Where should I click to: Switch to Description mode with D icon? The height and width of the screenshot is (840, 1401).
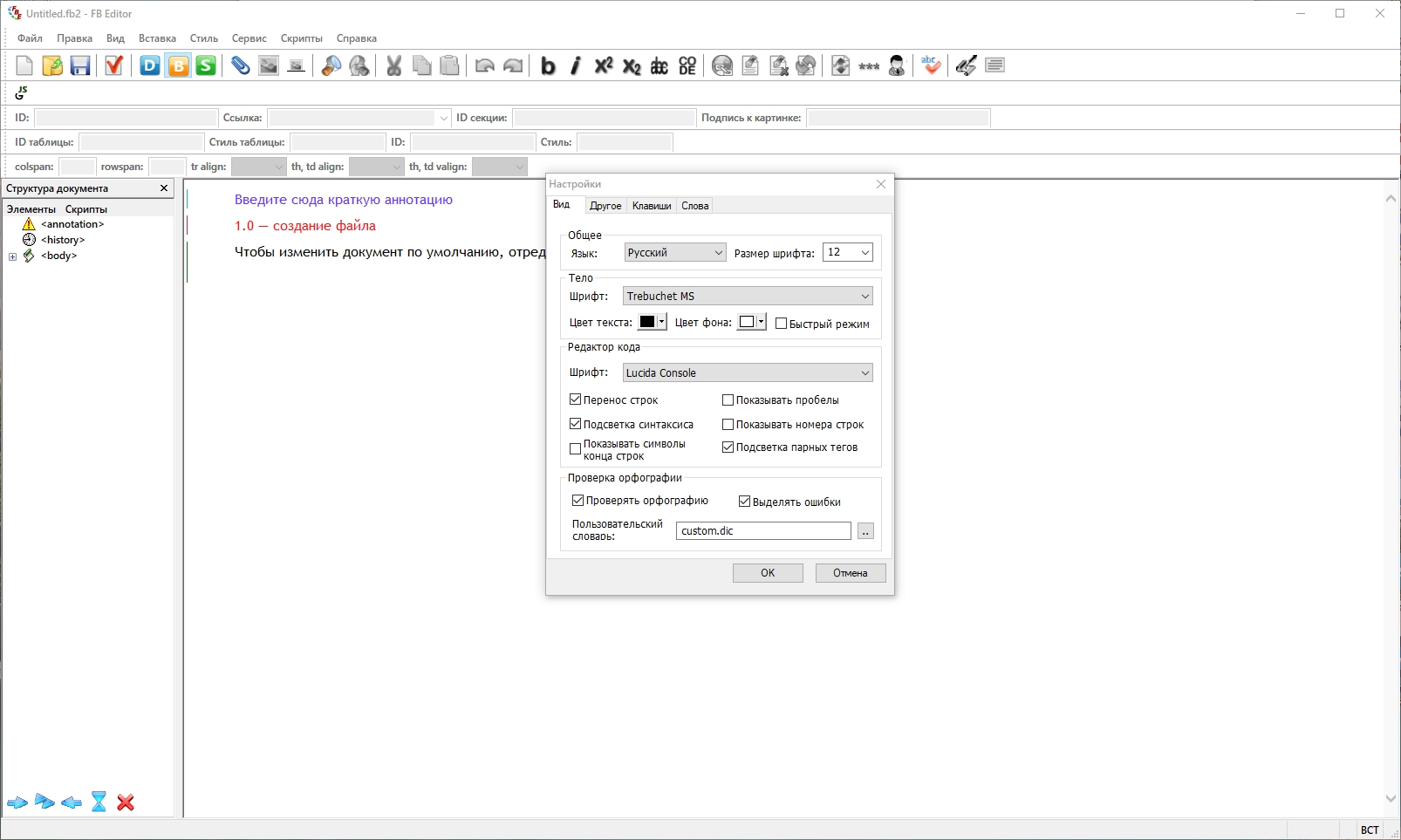pos(150,66)
